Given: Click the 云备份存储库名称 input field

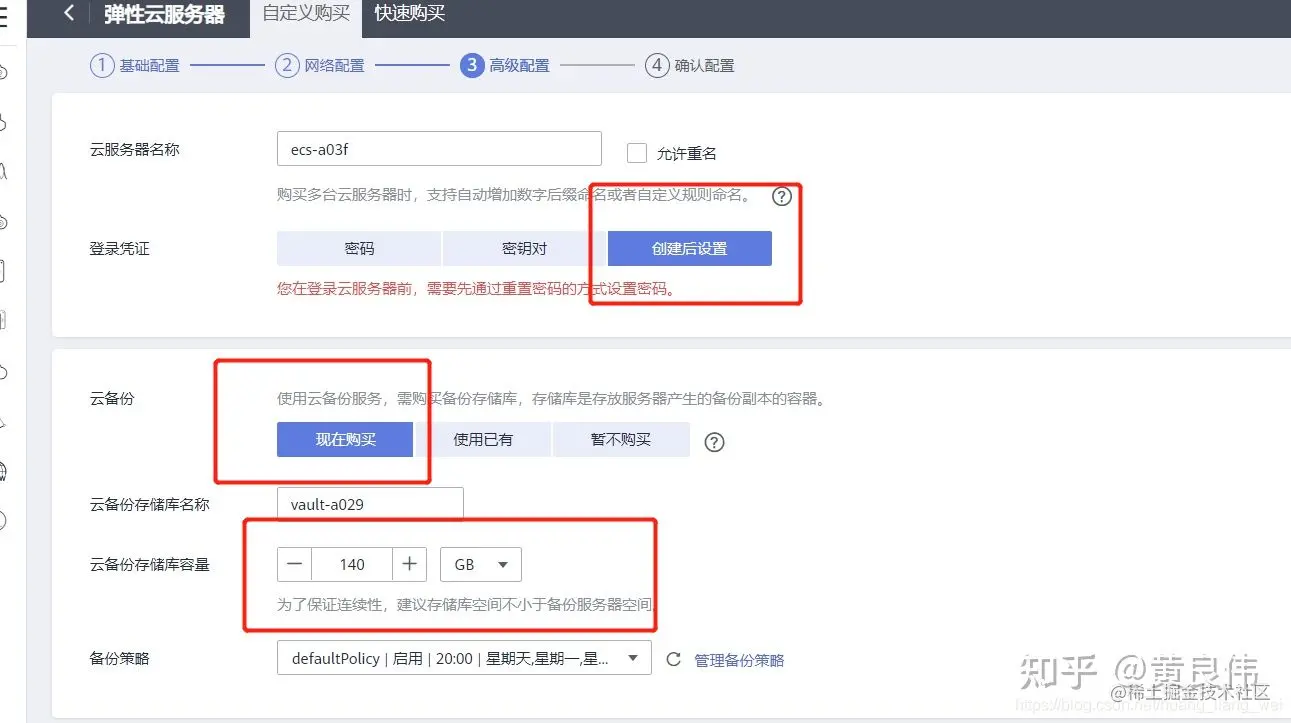Looking at the screenshot, I should coord(370,504).
